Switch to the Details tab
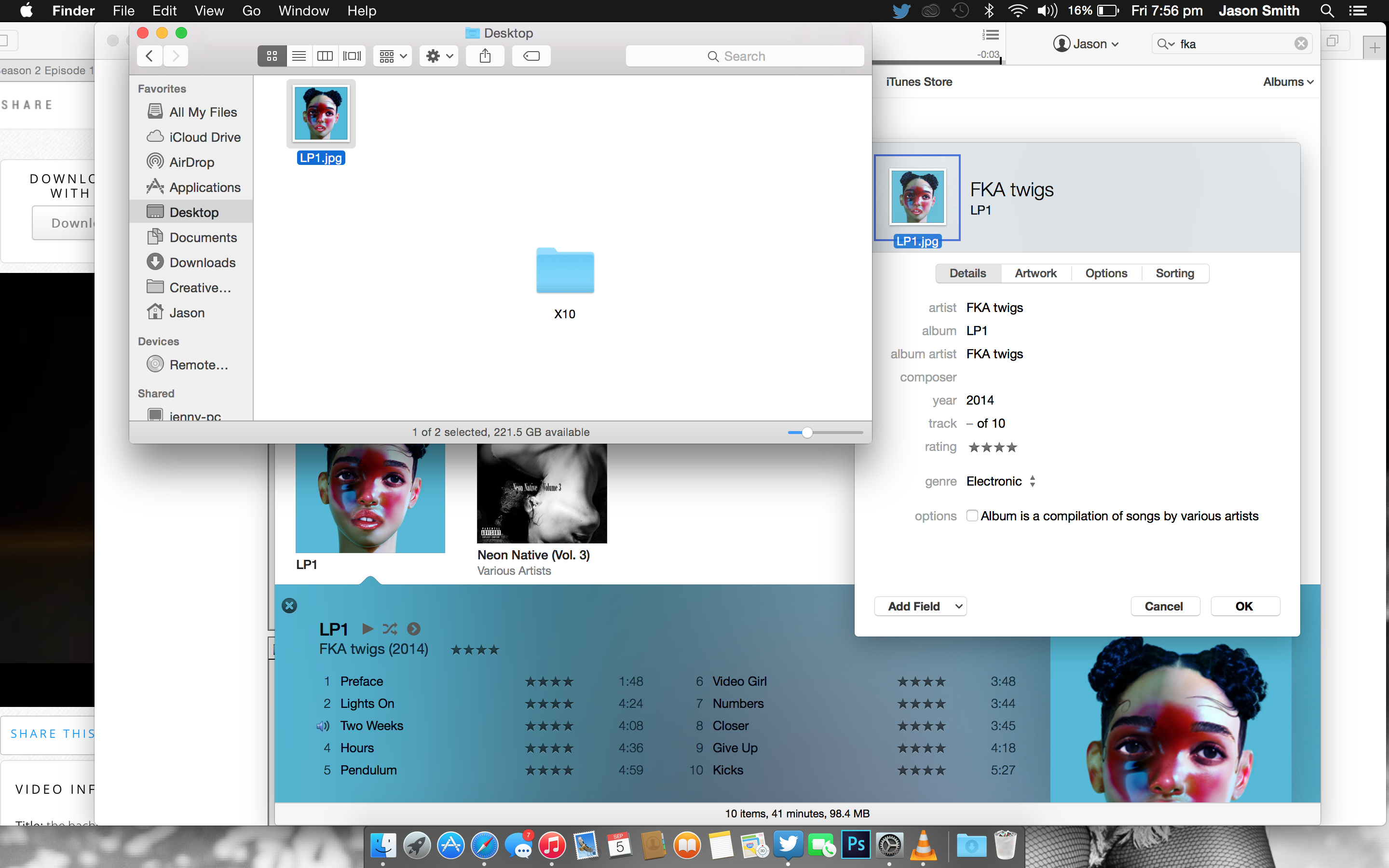 click(967, 273)
